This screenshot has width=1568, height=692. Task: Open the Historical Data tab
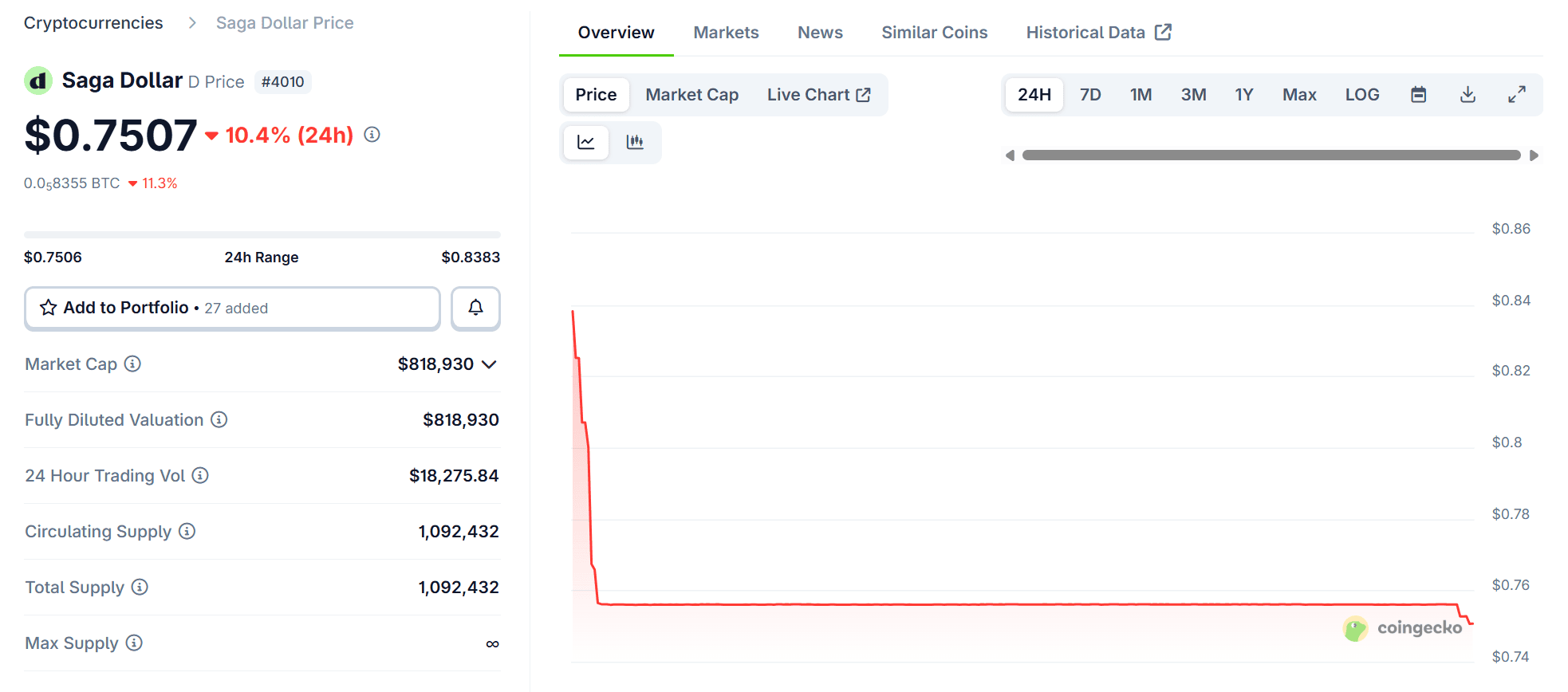click(x=1098, y=33)
